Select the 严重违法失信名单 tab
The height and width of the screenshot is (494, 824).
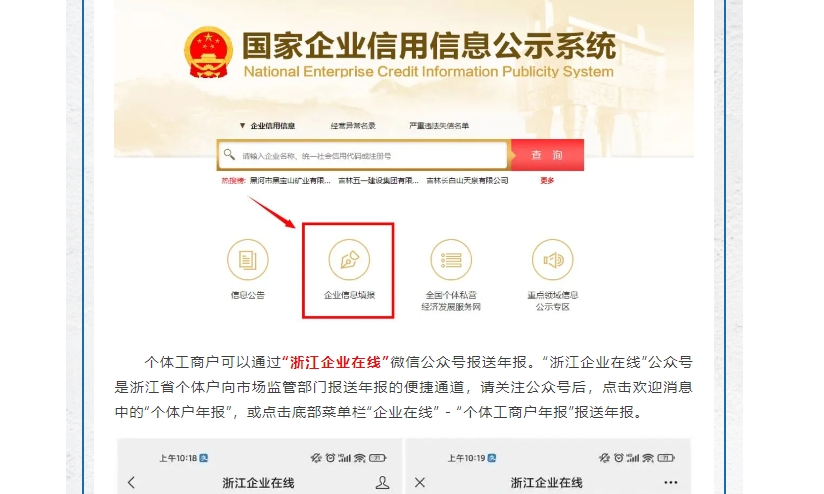coord(439,126)
